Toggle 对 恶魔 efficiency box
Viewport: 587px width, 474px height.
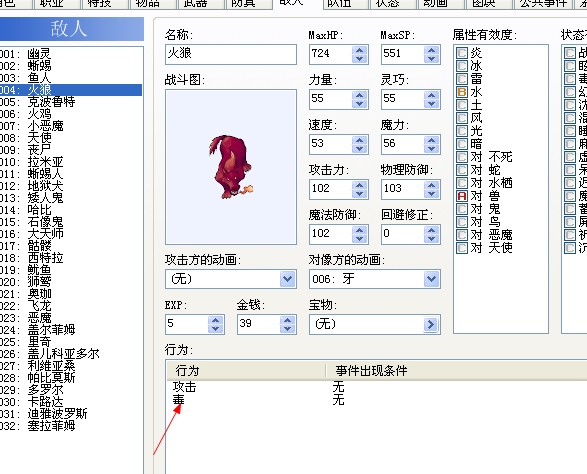[462, 235]
